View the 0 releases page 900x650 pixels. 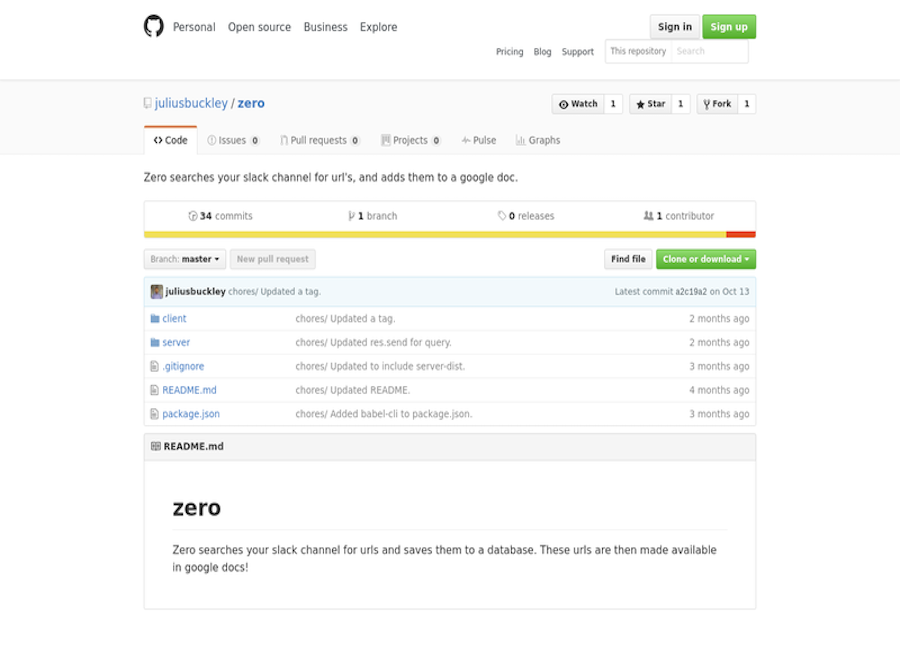(526, 216)
